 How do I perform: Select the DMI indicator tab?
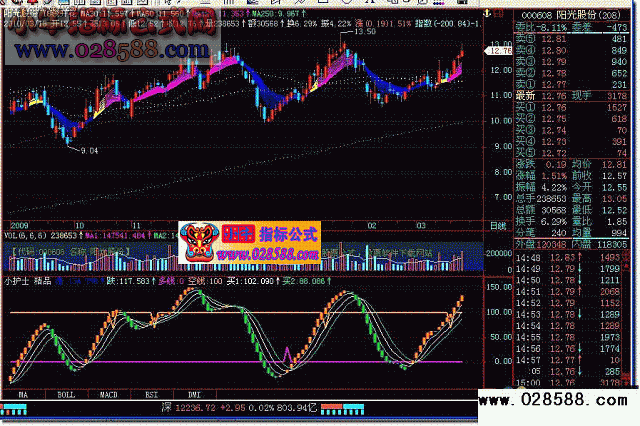click(x=192, y=395)
